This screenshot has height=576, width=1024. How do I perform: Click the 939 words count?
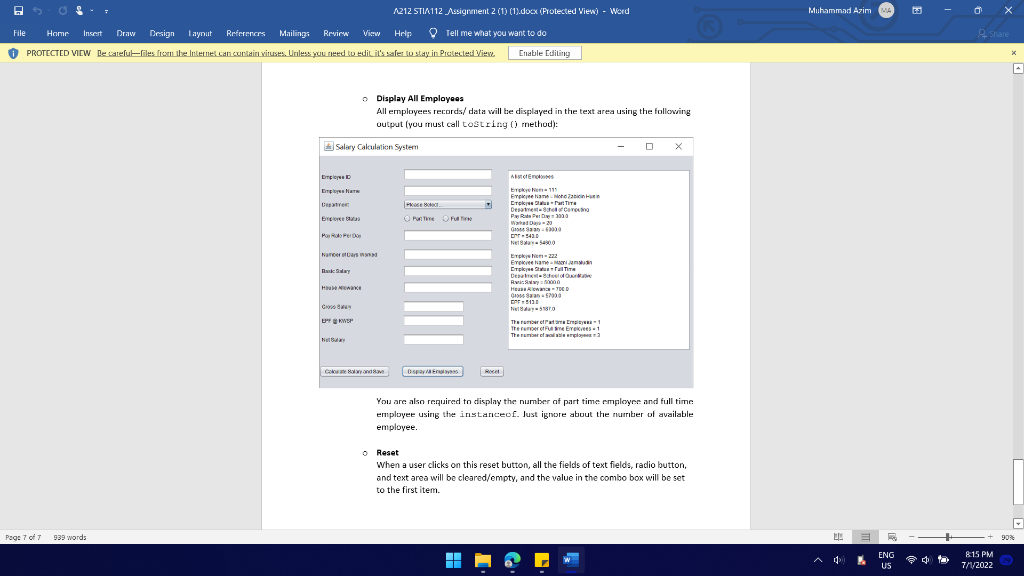coord(70,537)
